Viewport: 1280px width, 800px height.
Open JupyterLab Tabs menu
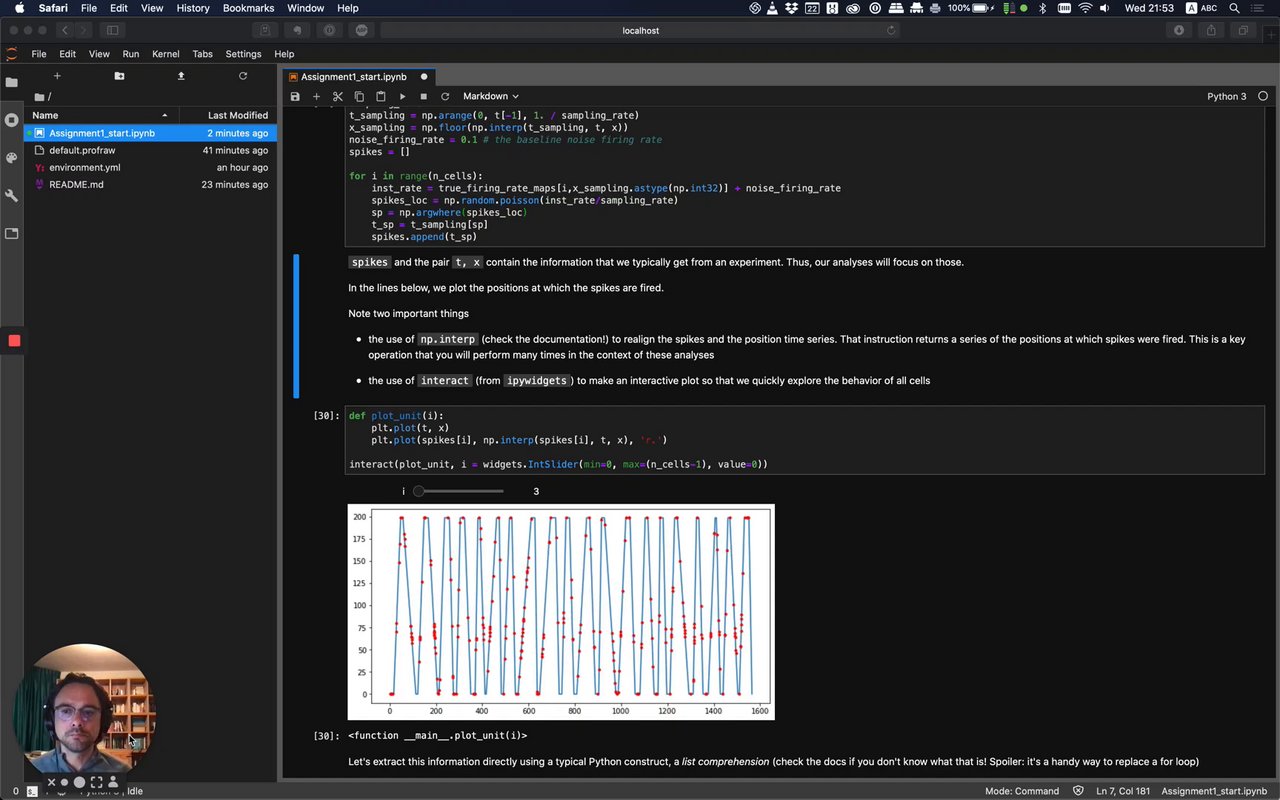203,54
